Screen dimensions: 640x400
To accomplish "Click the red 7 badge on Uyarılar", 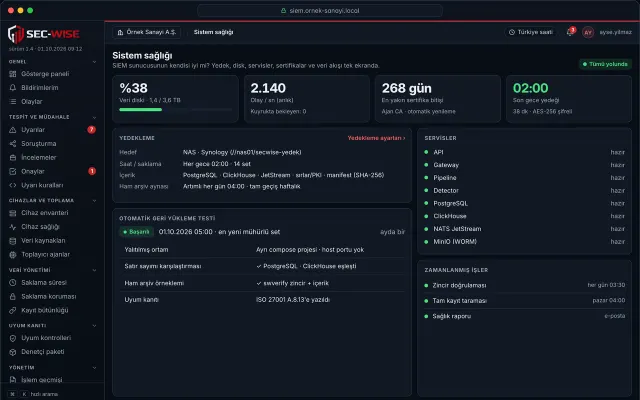I will point(91,130).
